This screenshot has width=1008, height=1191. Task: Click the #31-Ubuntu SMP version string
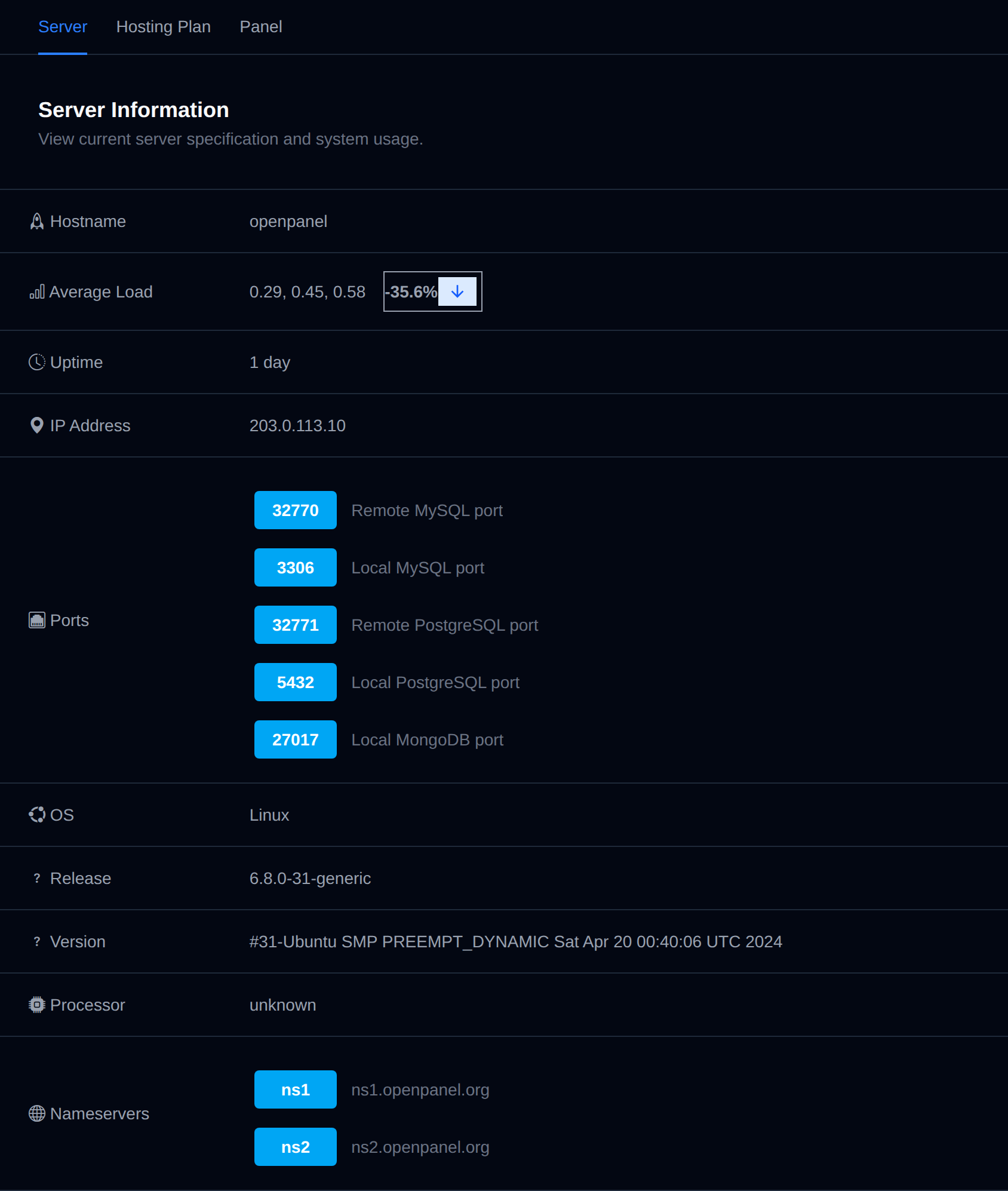click(516, 942)
